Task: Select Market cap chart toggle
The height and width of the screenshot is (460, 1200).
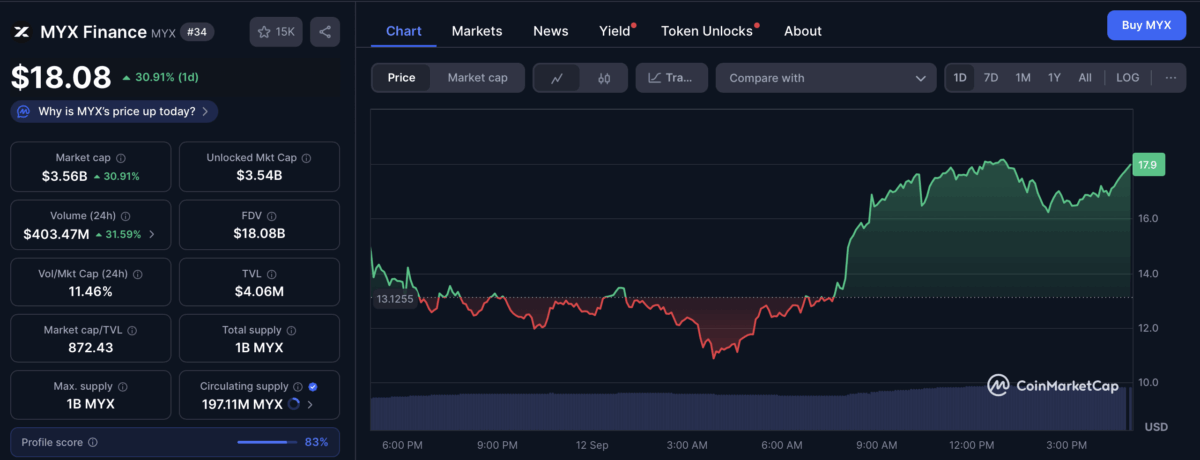Action: click(x=477, y=78)
